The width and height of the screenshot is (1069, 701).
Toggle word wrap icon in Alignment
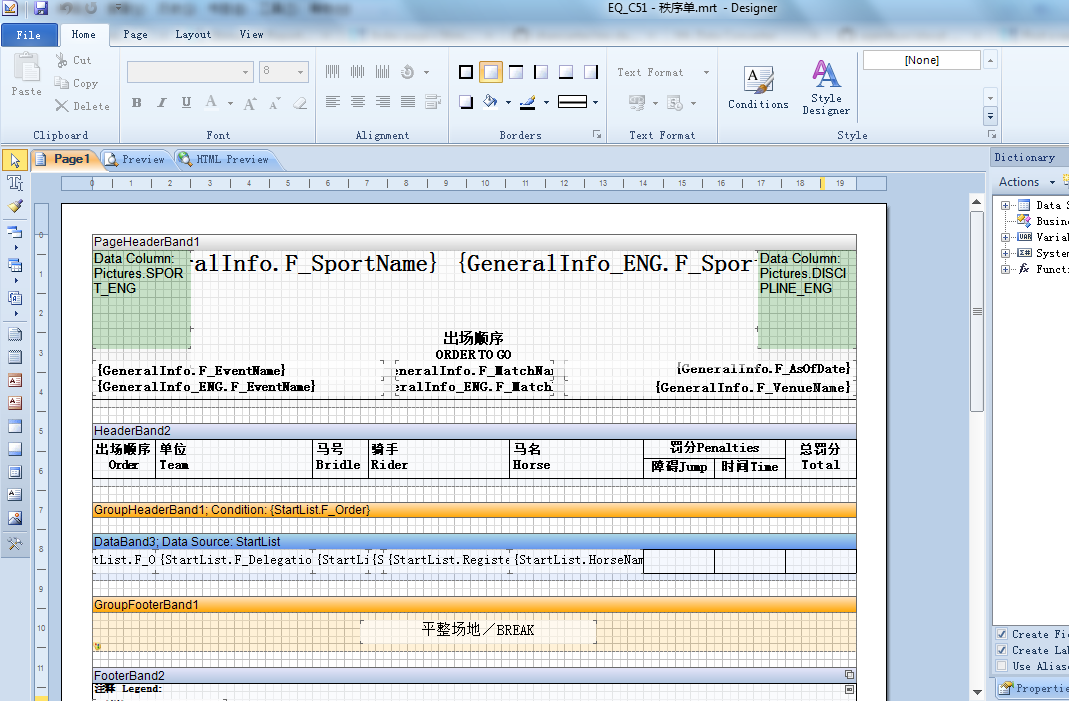(433, 102)
